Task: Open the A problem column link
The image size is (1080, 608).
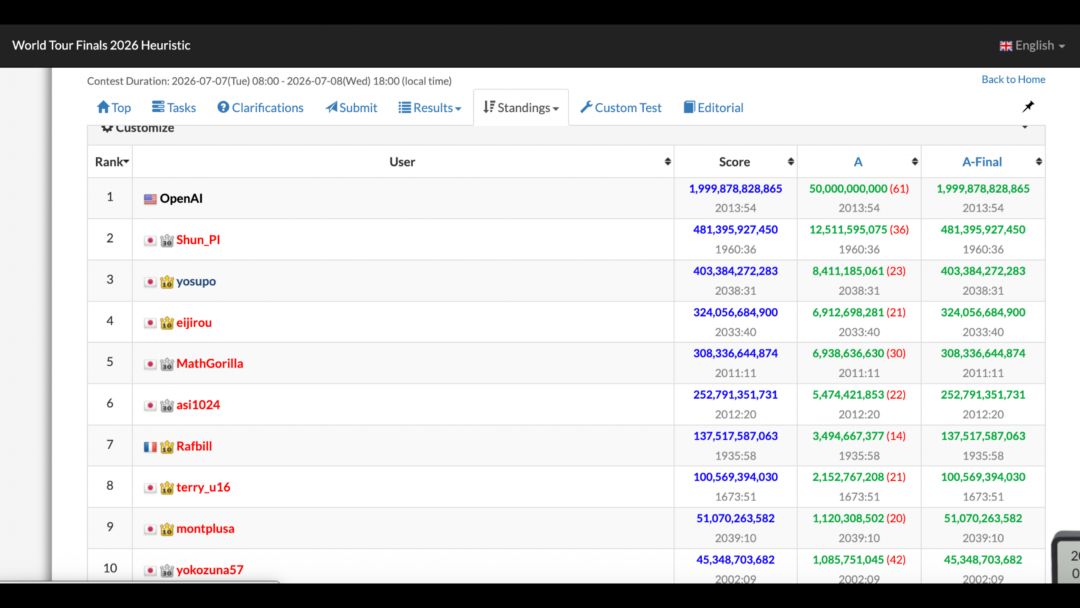Action: pyautogui.click(x=858, y=162)
